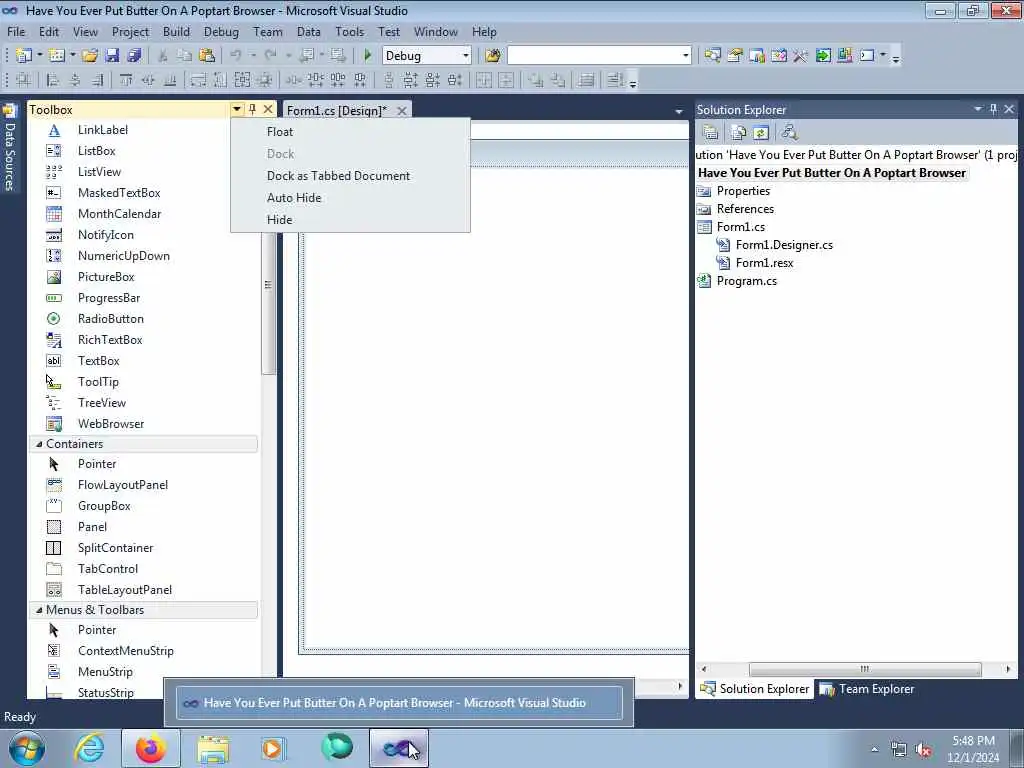
Task: Click the Windows Start button
Action: 27,748
